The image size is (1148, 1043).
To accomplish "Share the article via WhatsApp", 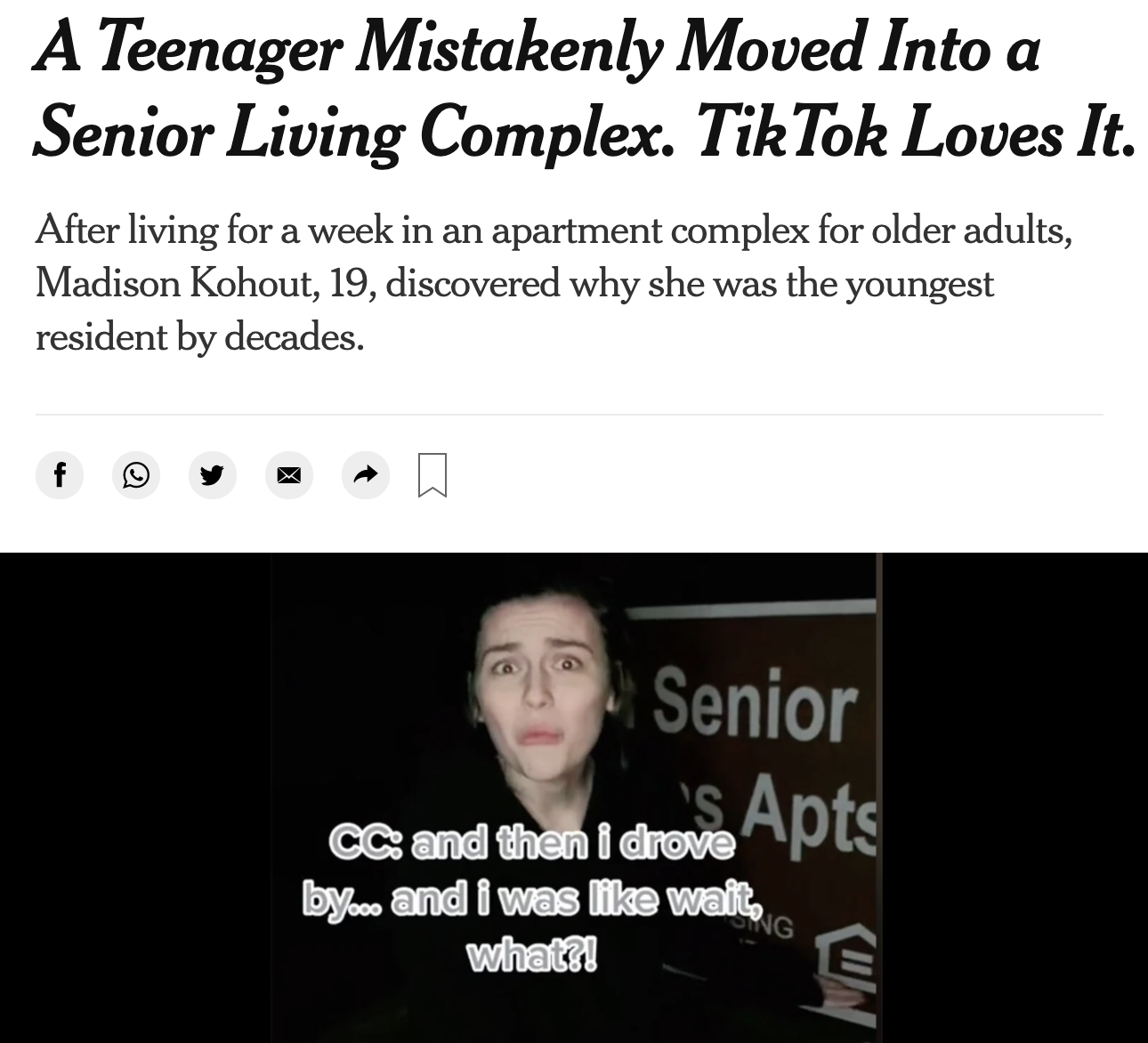I will click(x=136, y=474).
